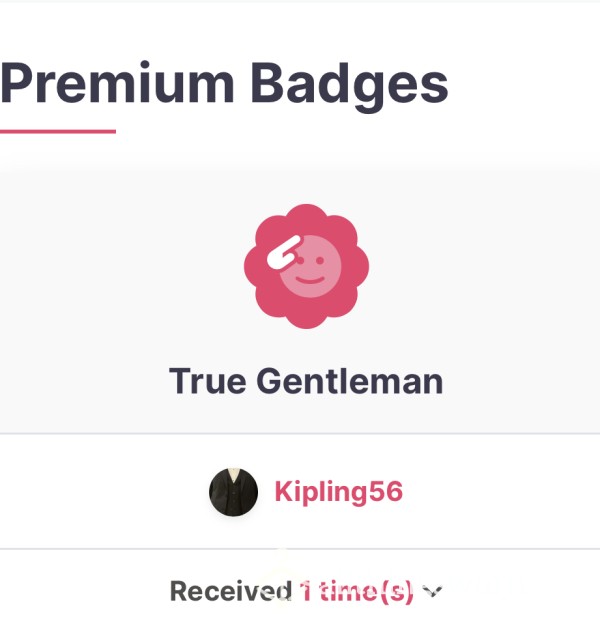Click the 'Received' label text
Image resolution: width=600 pixels, height=628 pixels.
click(231, 591)
